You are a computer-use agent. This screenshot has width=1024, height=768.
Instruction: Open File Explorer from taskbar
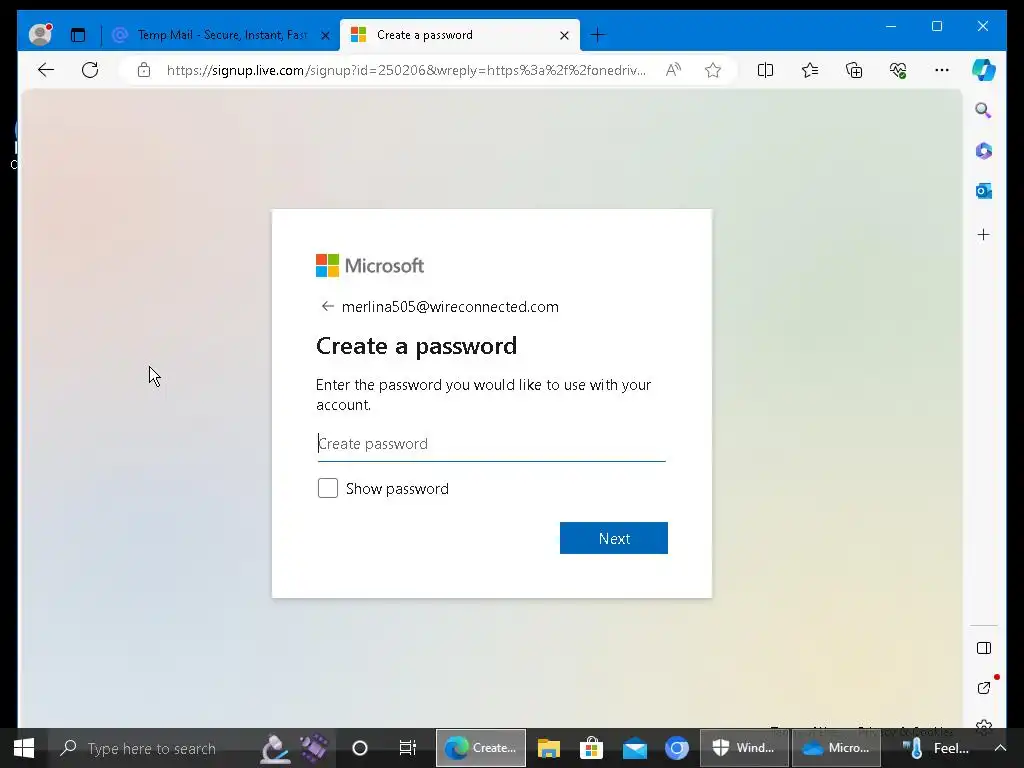coord(549,748)
